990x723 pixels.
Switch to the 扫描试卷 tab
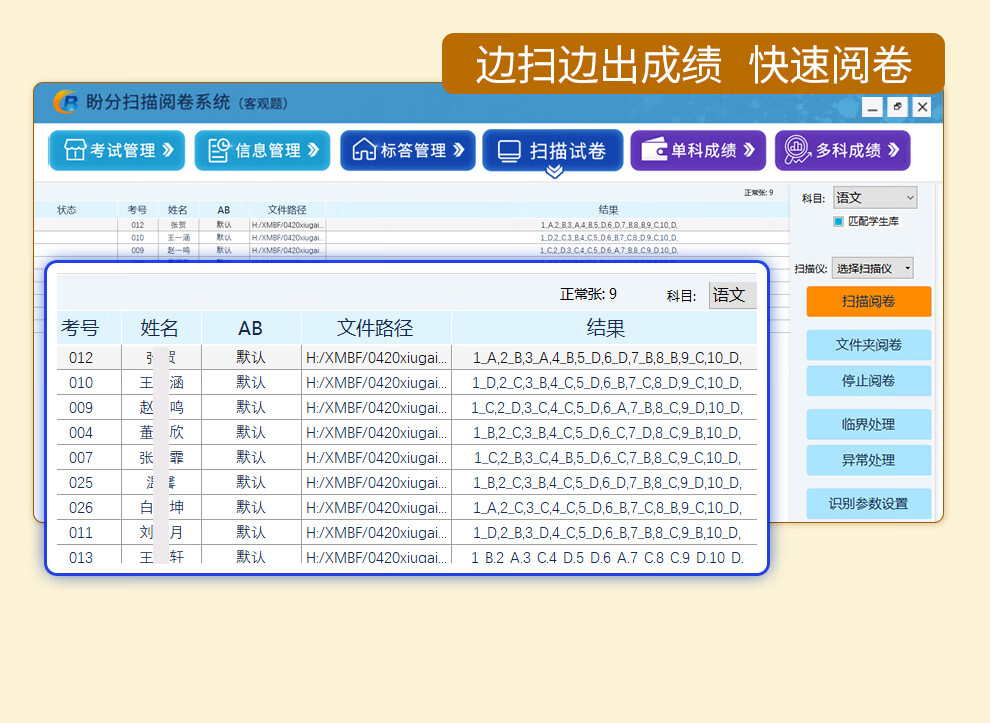(552, 150)
